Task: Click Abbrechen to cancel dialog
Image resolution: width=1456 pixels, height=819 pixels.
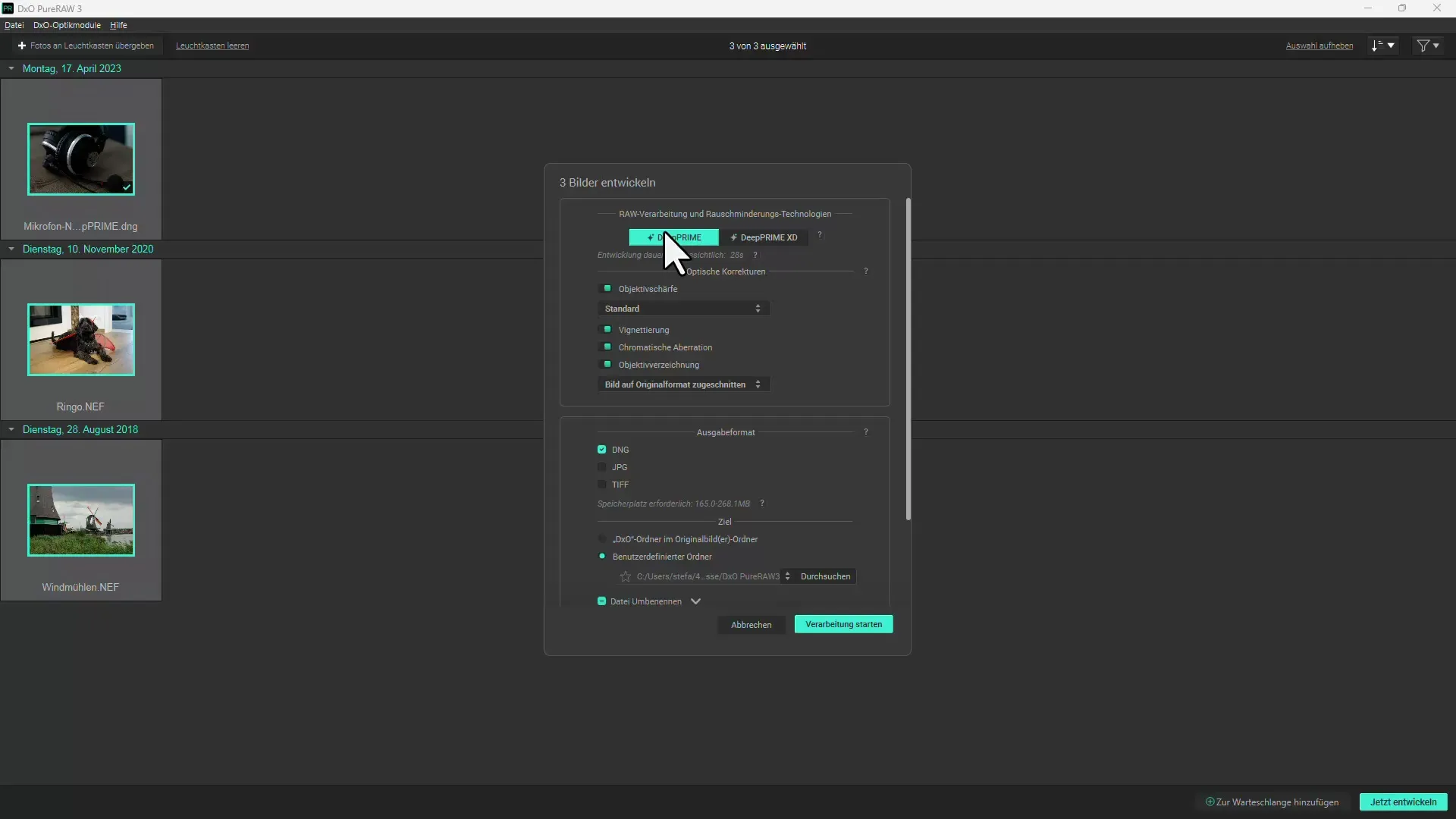Action: (751, 625)
